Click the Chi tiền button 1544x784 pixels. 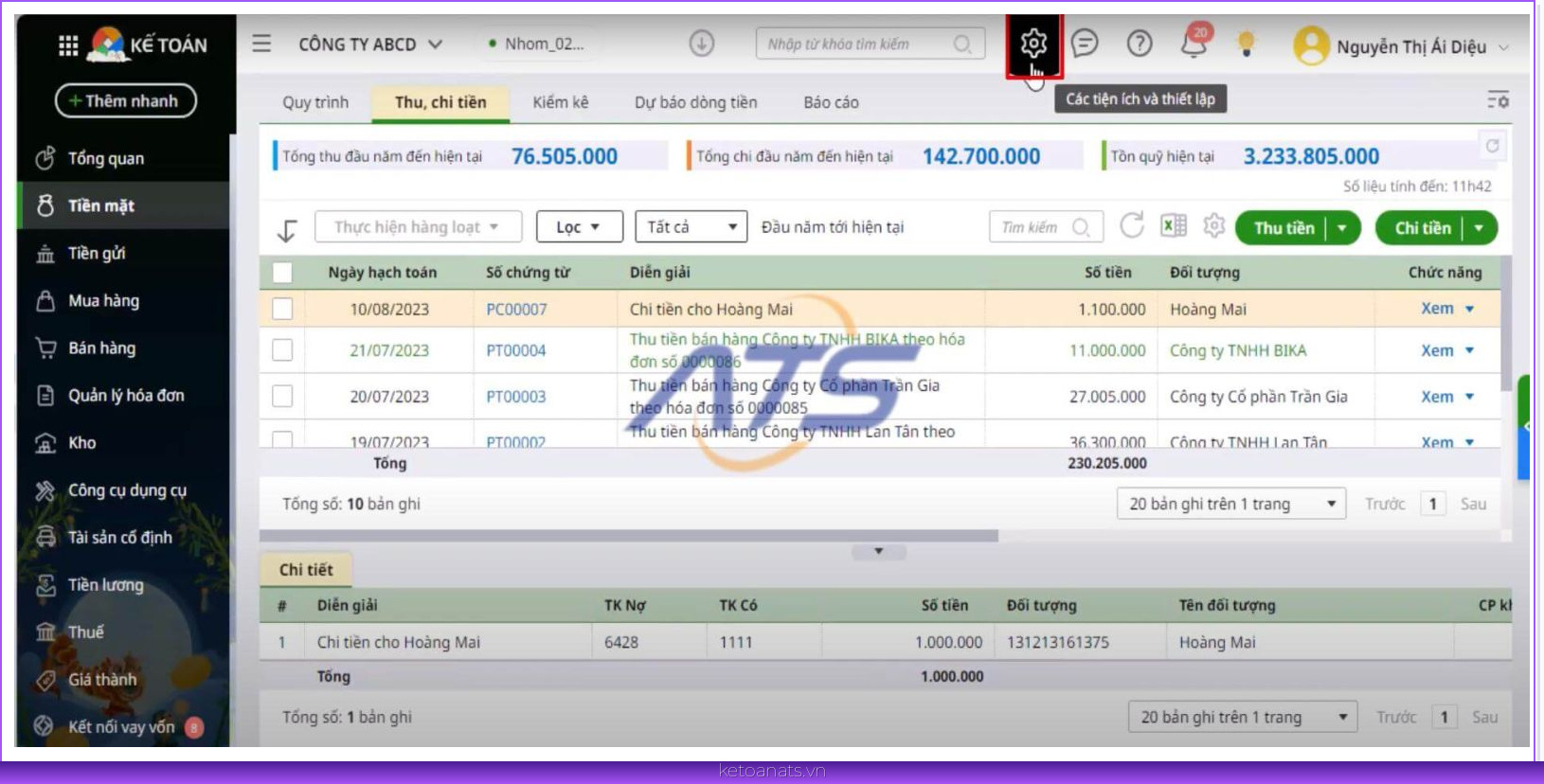click(1422, 228)
